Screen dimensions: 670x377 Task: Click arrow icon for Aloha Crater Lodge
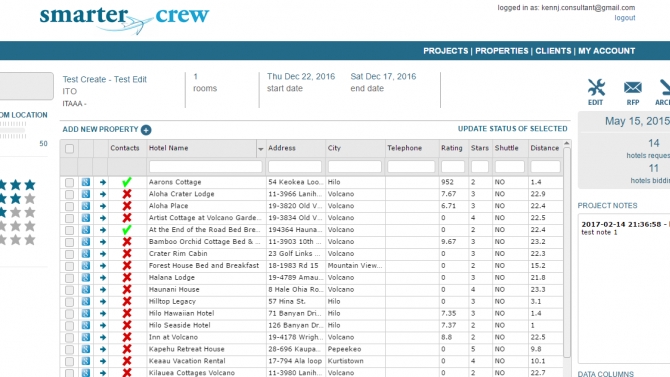click(x=103, y=194)
